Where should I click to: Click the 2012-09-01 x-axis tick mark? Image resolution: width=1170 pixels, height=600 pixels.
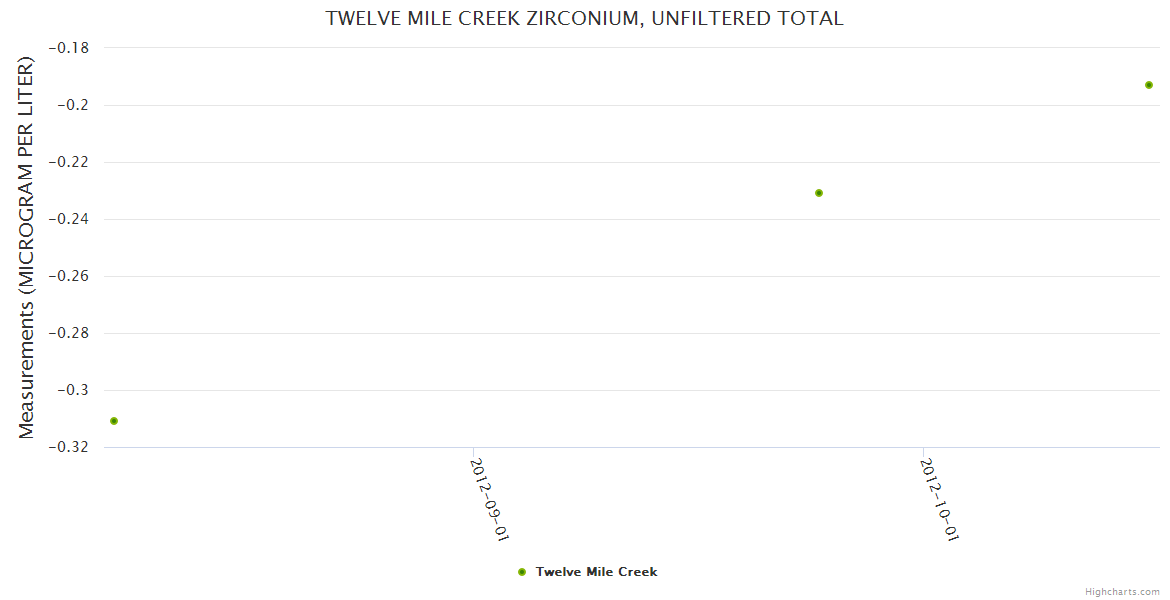pyautogui.click(x=473, y=452)
